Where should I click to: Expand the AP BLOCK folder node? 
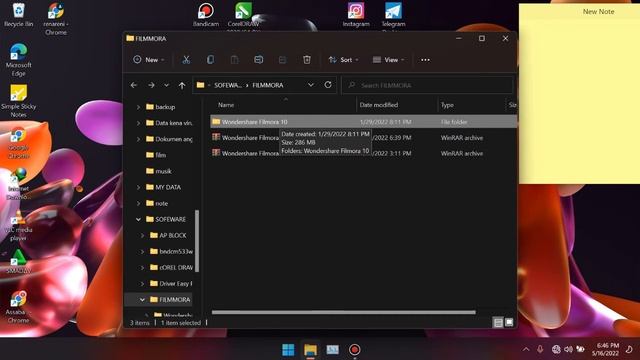pyautogui.click(x=142, y=236)
